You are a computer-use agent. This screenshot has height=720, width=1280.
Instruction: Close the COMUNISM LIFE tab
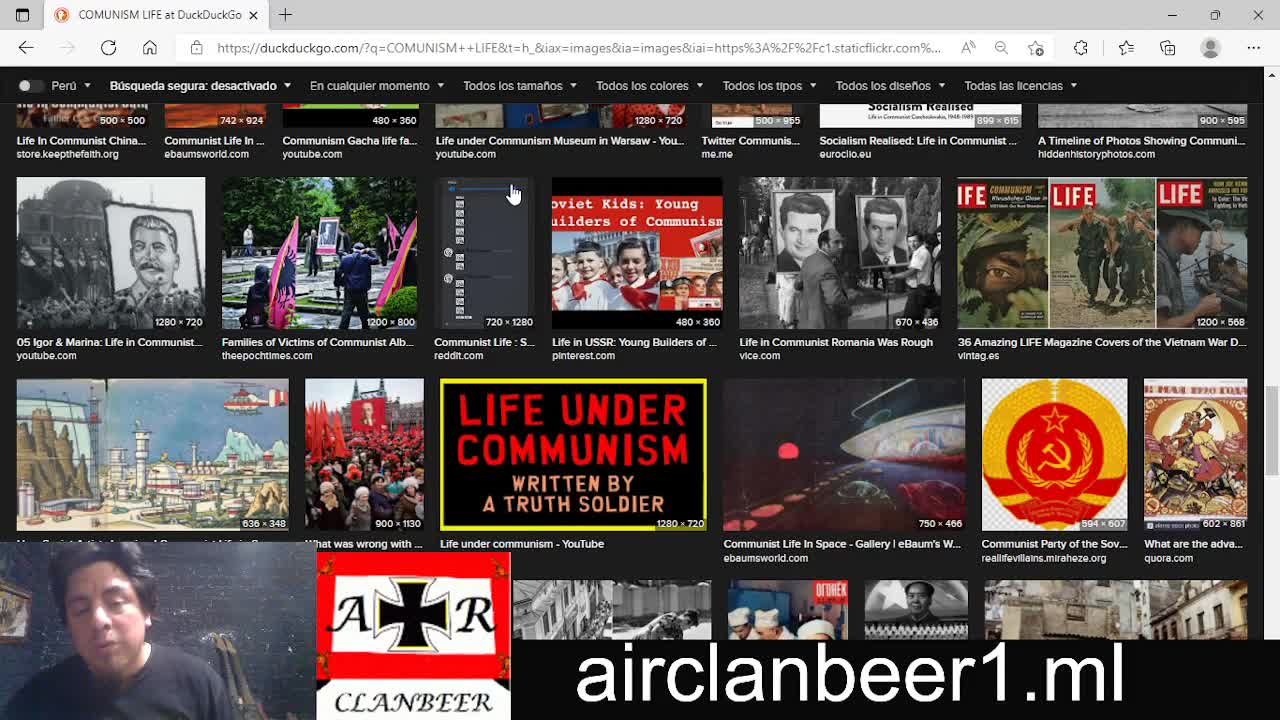click(x=253, y=15)
